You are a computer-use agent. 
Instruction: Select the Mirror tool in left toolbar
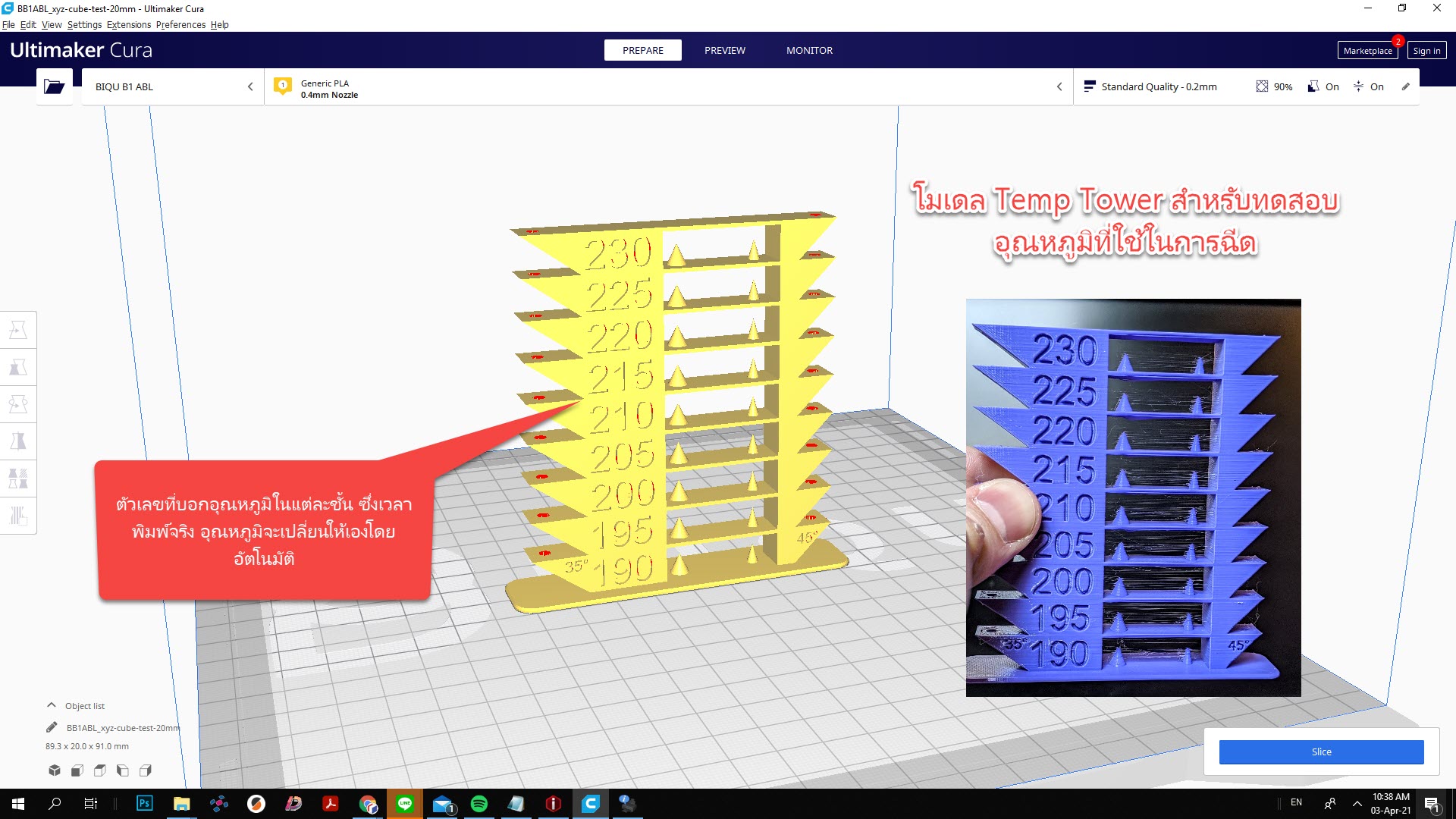click(x=18, y=441)
